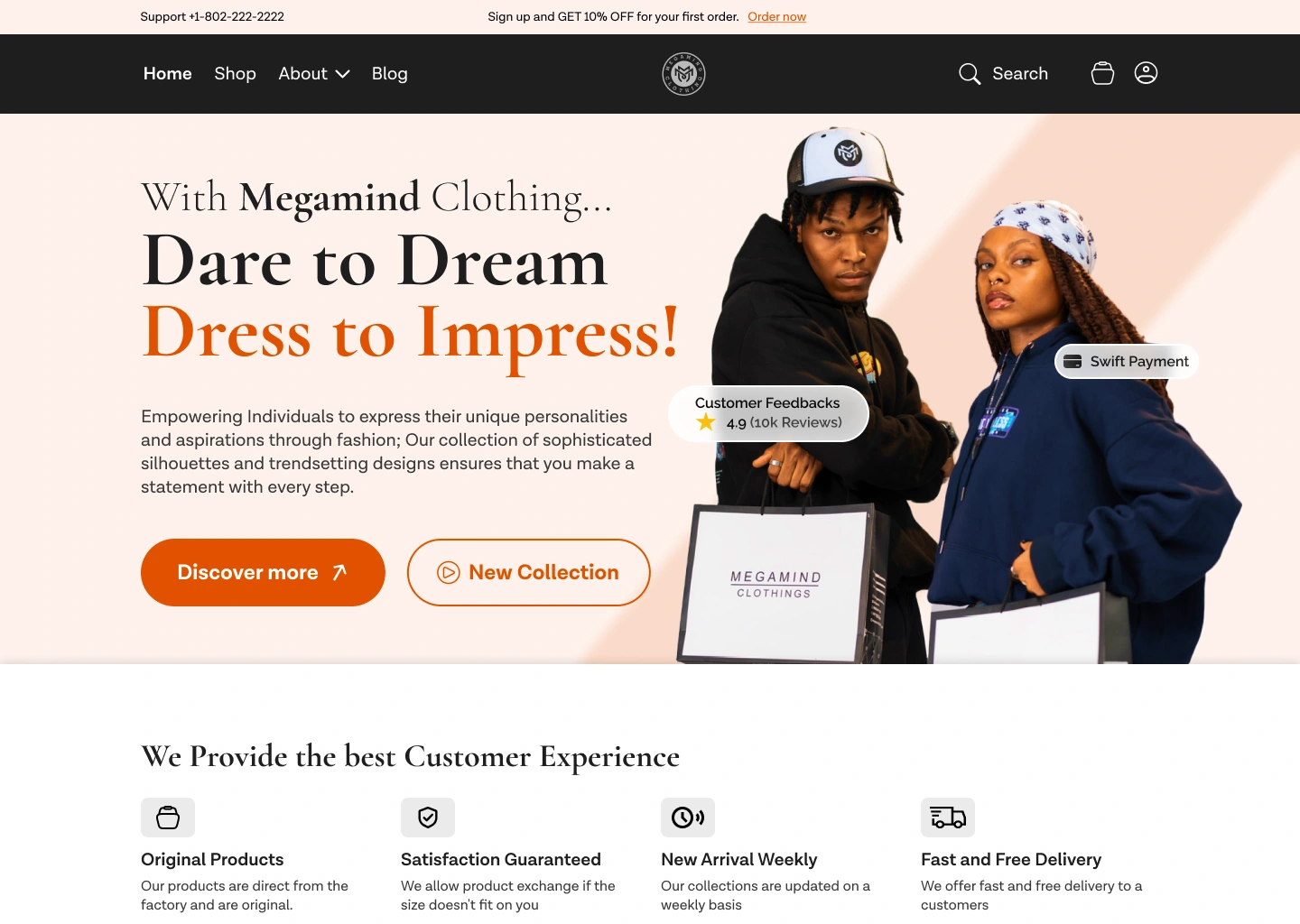
Task: Click the Satisfaction Guaranteed shield icon
Action: [x=428, y=818]
